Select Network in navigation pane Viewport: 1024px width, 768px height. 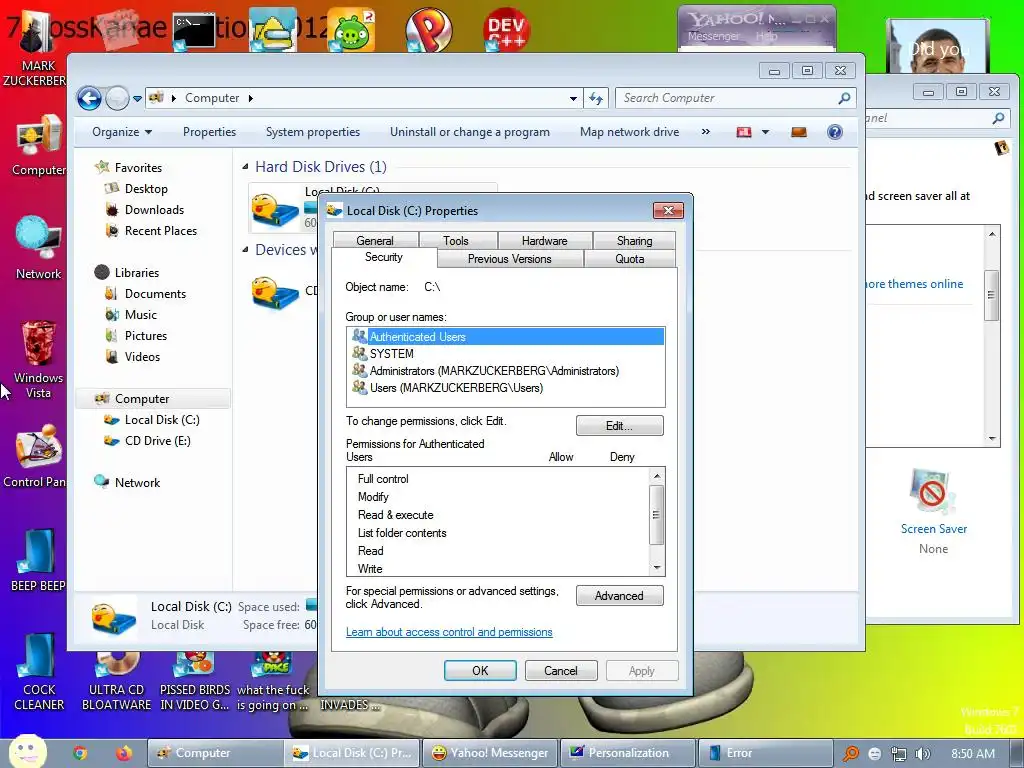point(137,483)
